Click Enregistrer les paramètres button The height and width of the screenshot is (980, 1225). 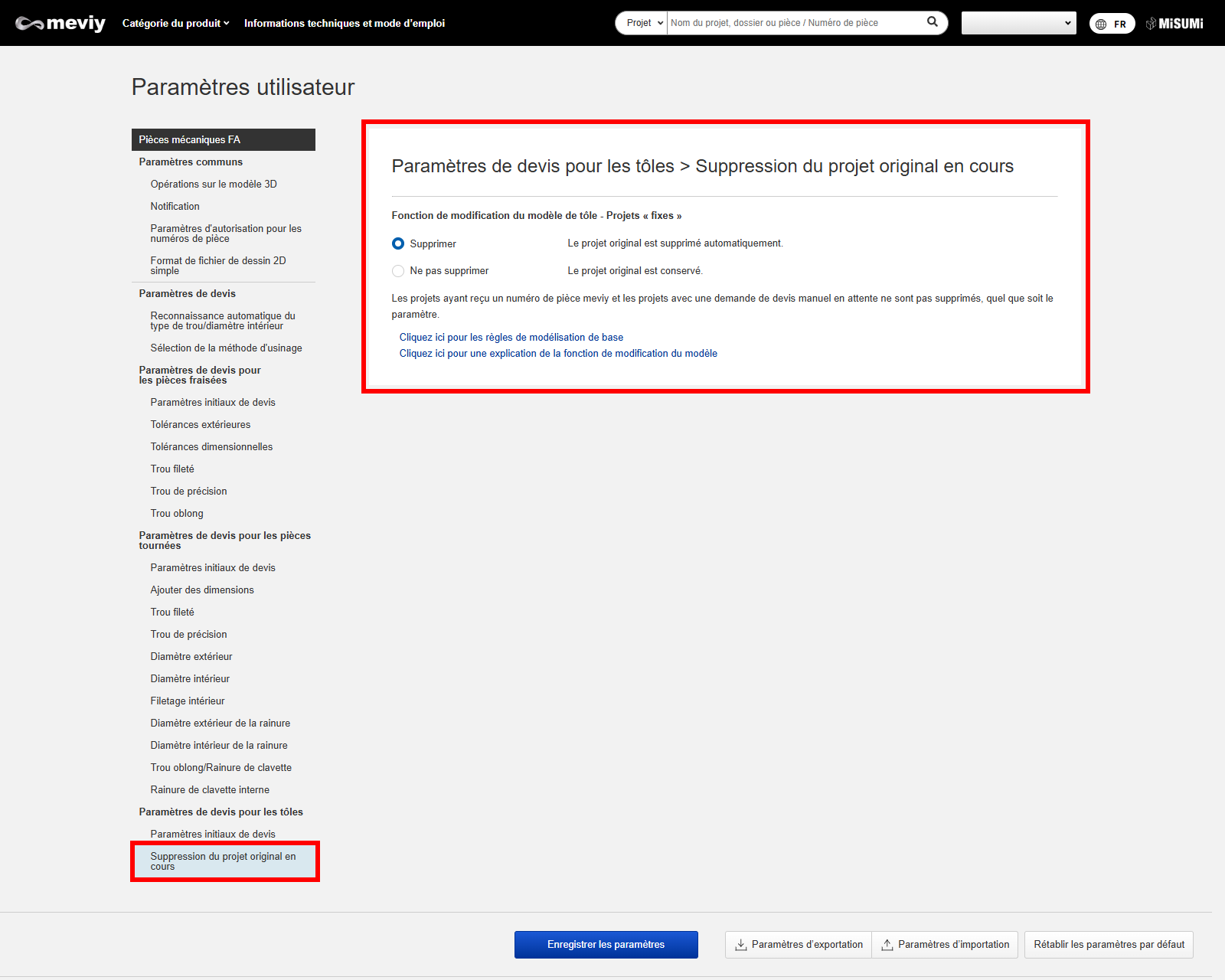[606, 945]
